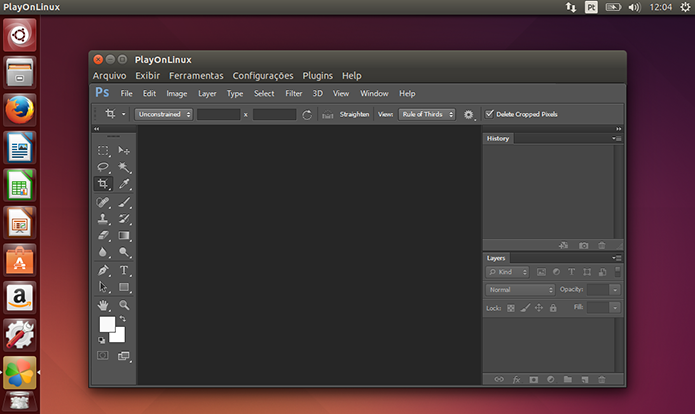Open the History panel menu

(x=617, y=138)
